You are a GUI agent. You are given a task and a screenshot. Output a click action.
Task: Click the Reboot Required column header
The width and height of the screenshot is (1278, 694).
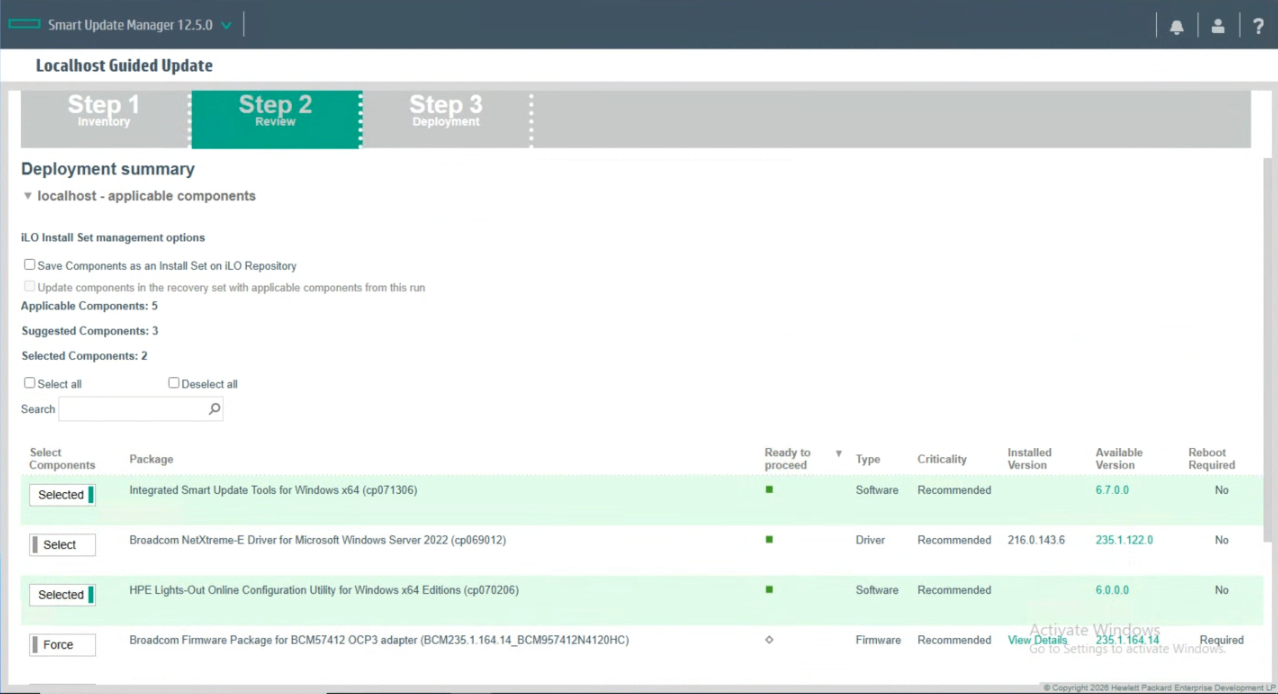1212,459
